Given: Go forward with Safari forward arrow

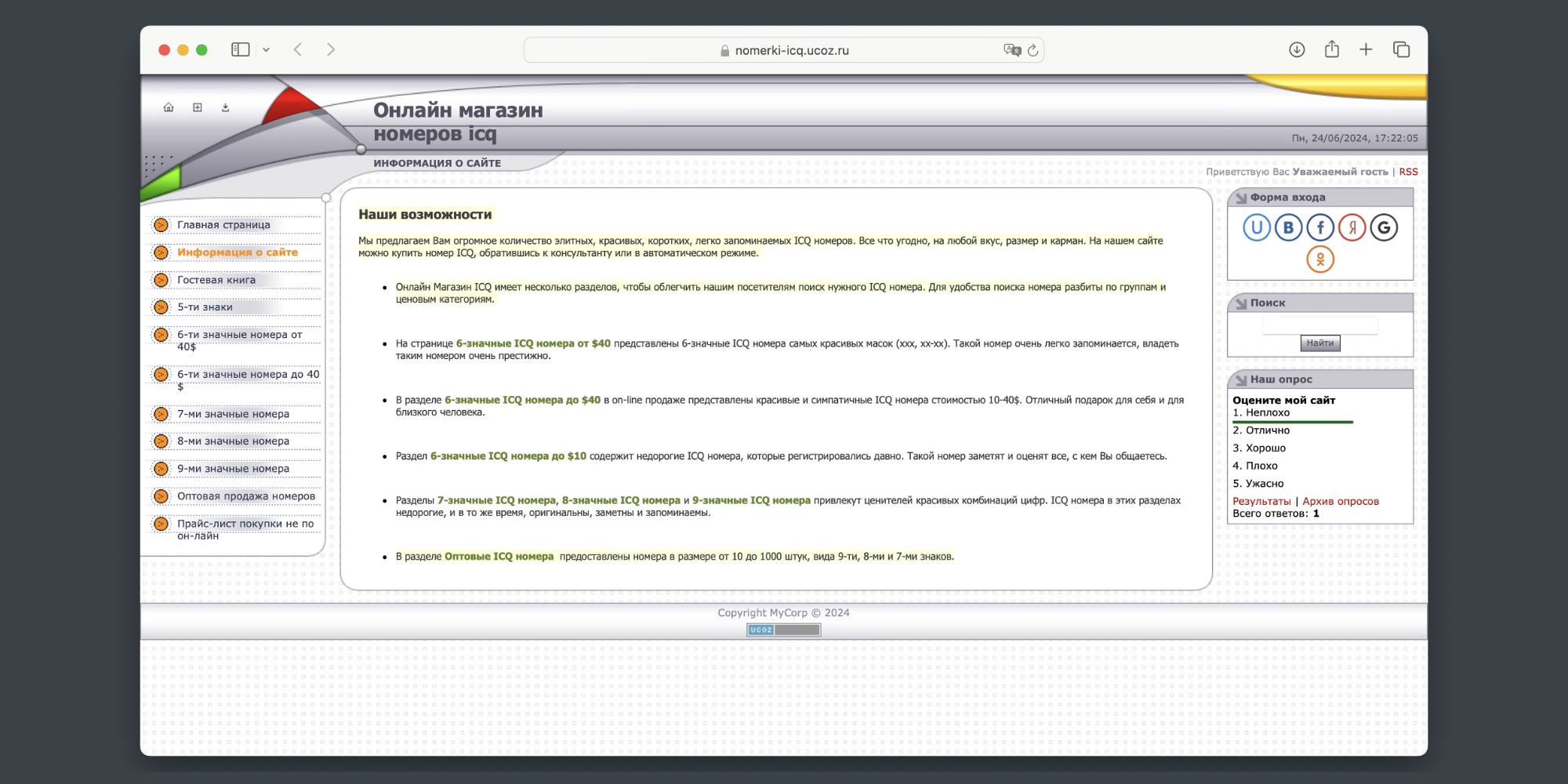Looking at the screenshot, I should pyautogui.click(x=331, y=49).
